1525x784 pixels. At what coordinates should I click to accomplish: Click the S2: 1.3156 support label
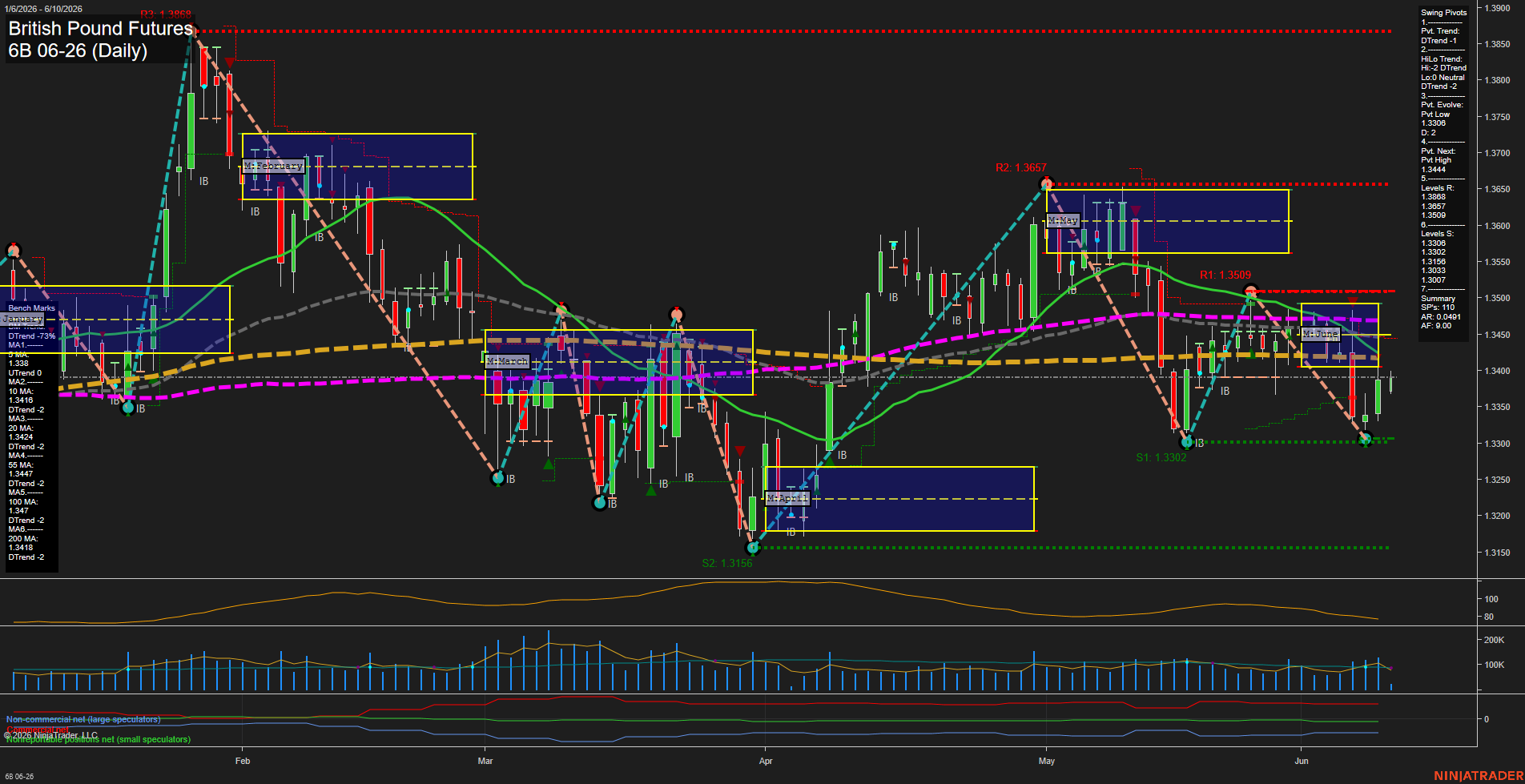pyautogui.click(x=727, y=563)
